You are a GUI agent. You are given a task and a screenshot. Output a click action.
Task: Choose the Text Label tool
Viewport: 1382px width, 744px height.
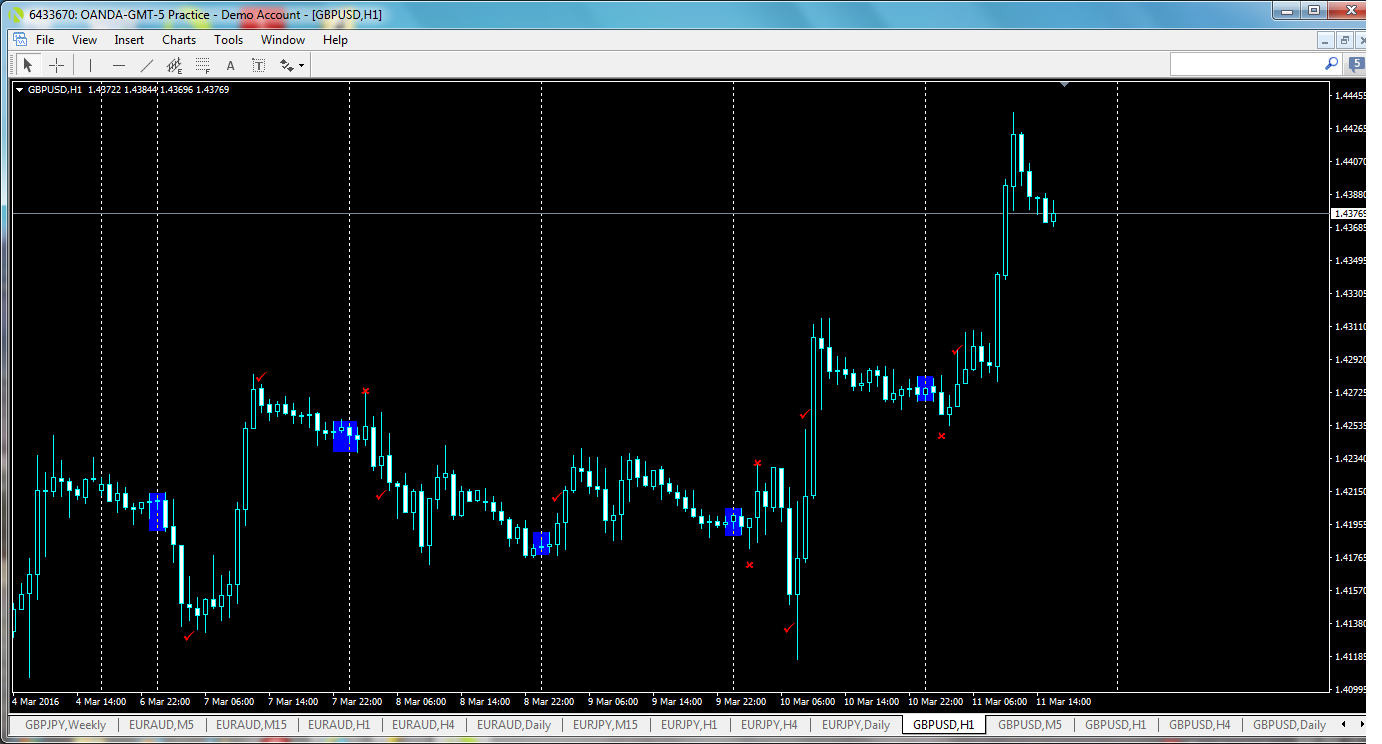pyautogui.click(x=258, y=65)
